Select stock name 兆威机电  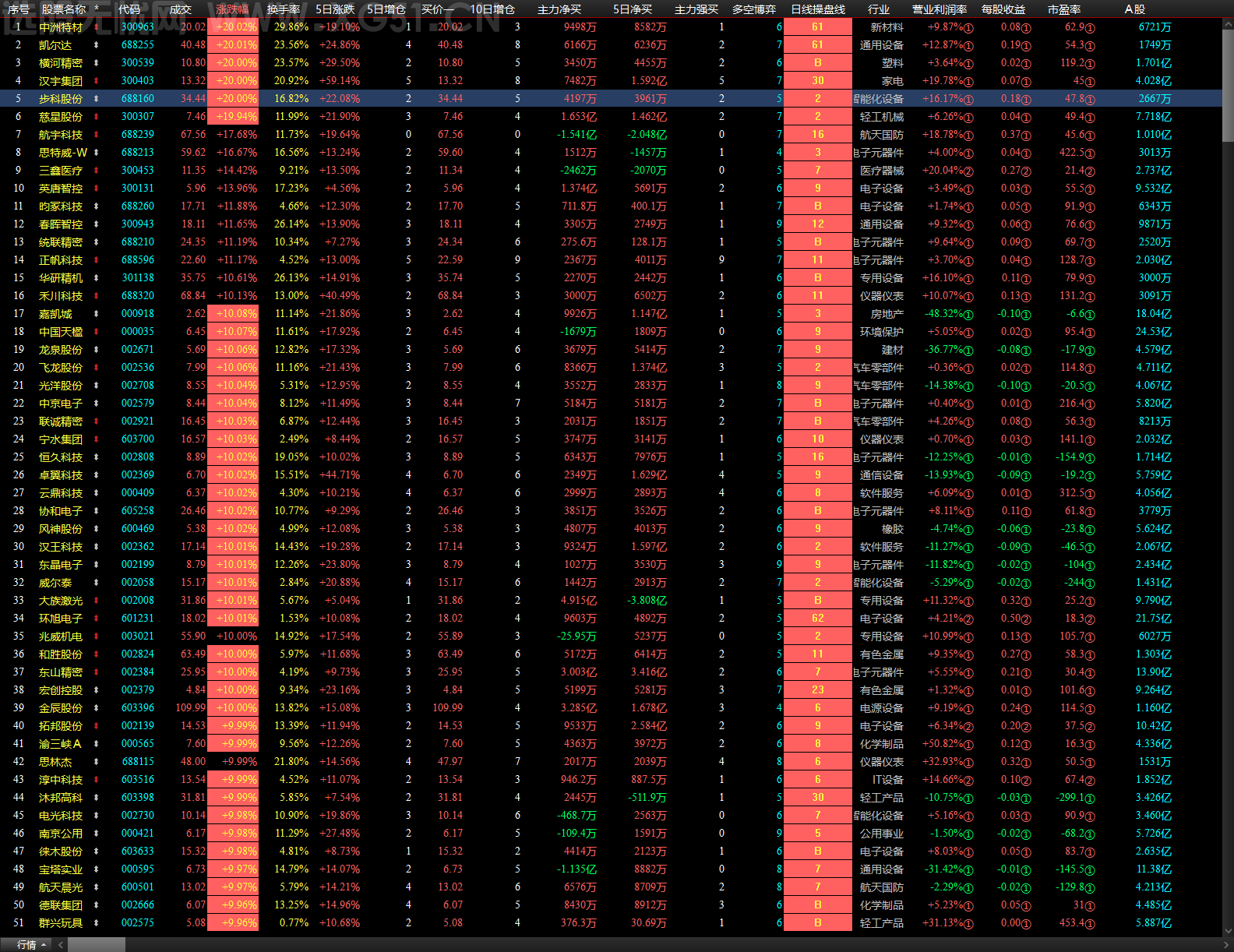[x=61, y=636]
